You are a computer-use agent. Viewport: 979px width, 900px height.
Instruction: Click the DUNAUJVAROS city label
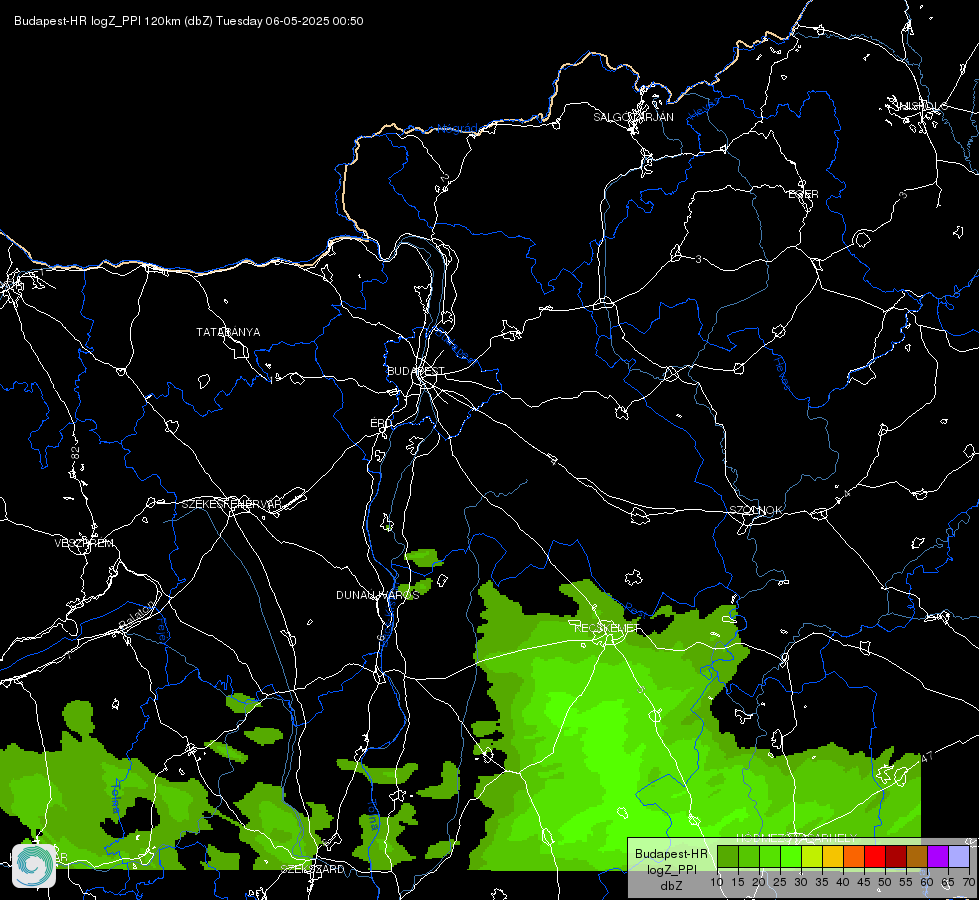click(377, 595)
